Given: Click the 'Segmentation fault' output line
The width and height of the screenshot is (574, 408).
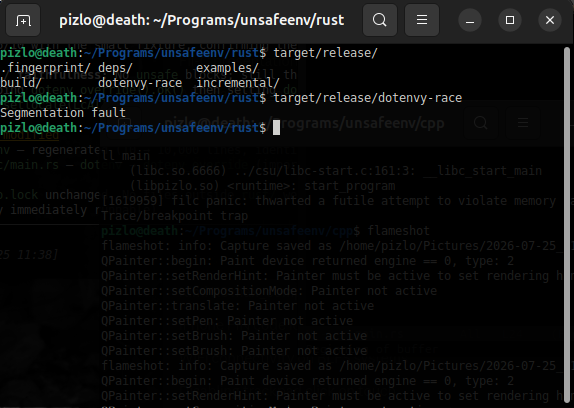Looking at the screenshot, I should pos(63,113).
